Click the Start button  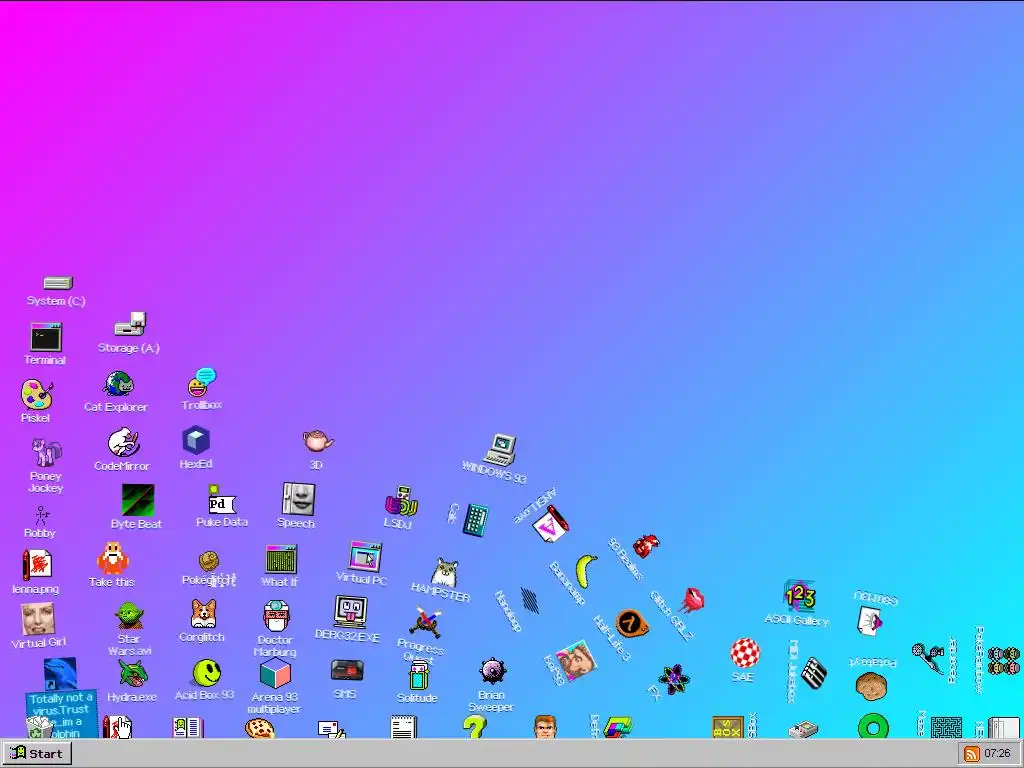[x=37, y=754]
